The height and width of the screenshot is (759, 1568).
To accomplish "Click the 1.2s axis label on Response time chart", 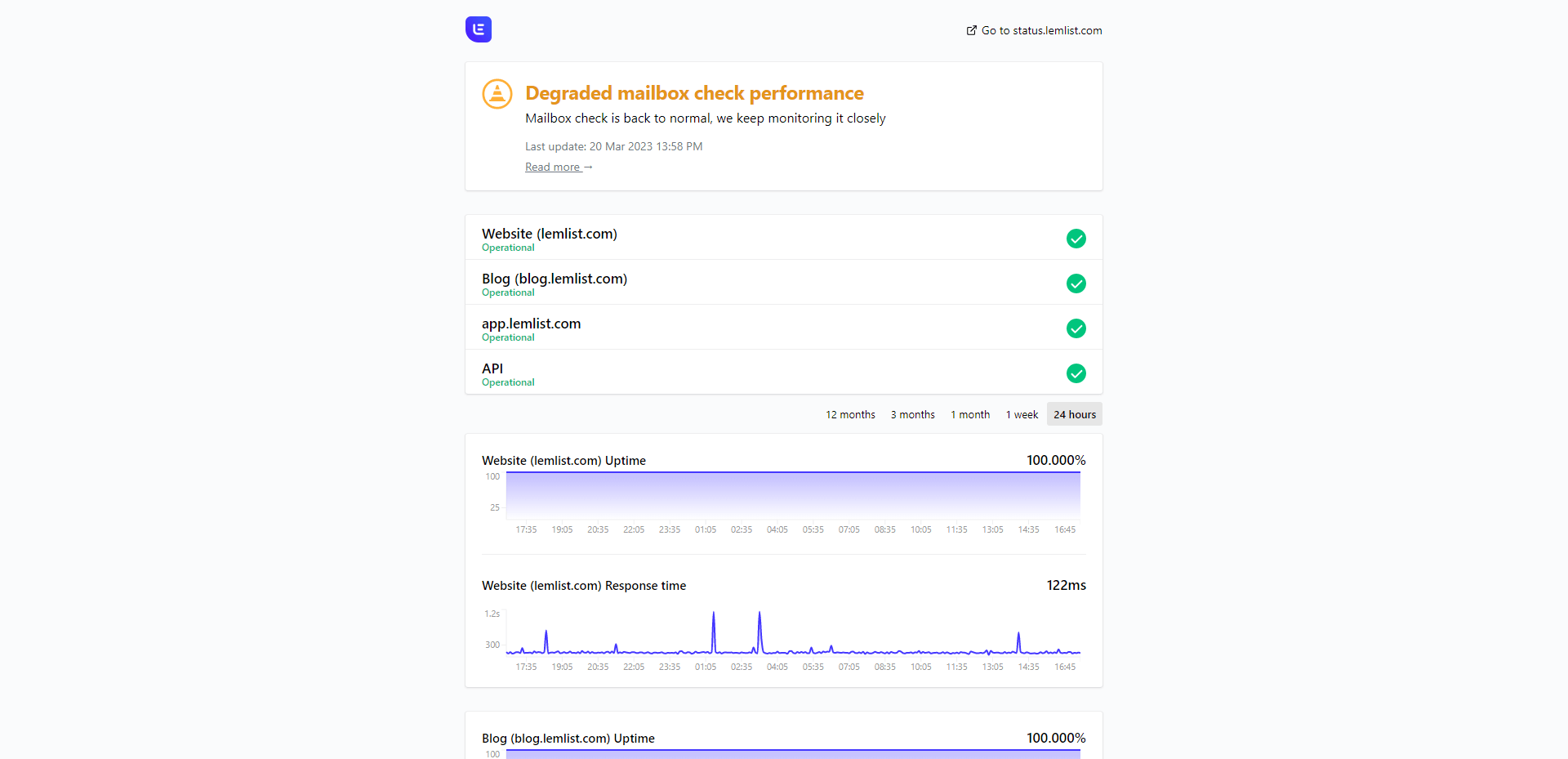I will [492, 614].
